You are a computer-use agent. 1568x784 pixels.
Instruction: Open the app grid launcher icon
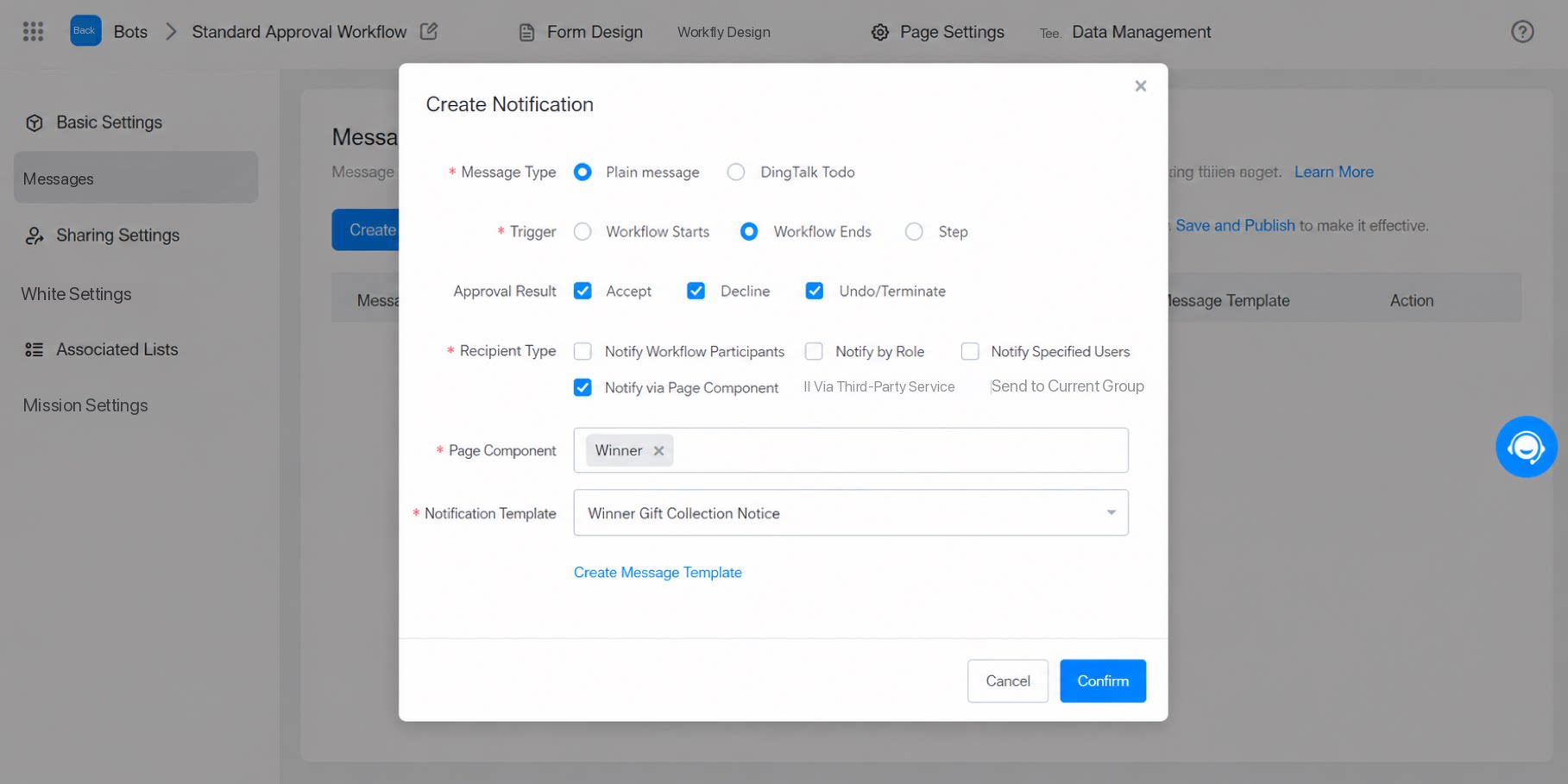pyautogui.click(x=33, y=32)
